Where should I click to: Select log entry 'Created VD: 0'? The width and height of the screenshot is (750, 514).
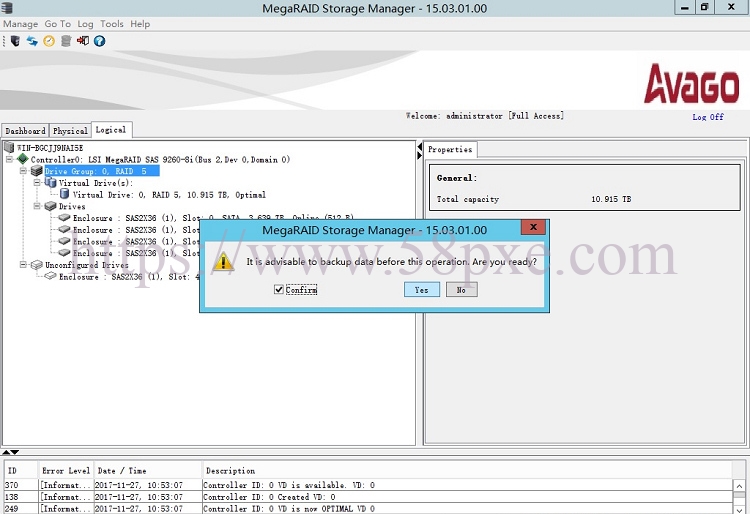[x=368, y=497]
